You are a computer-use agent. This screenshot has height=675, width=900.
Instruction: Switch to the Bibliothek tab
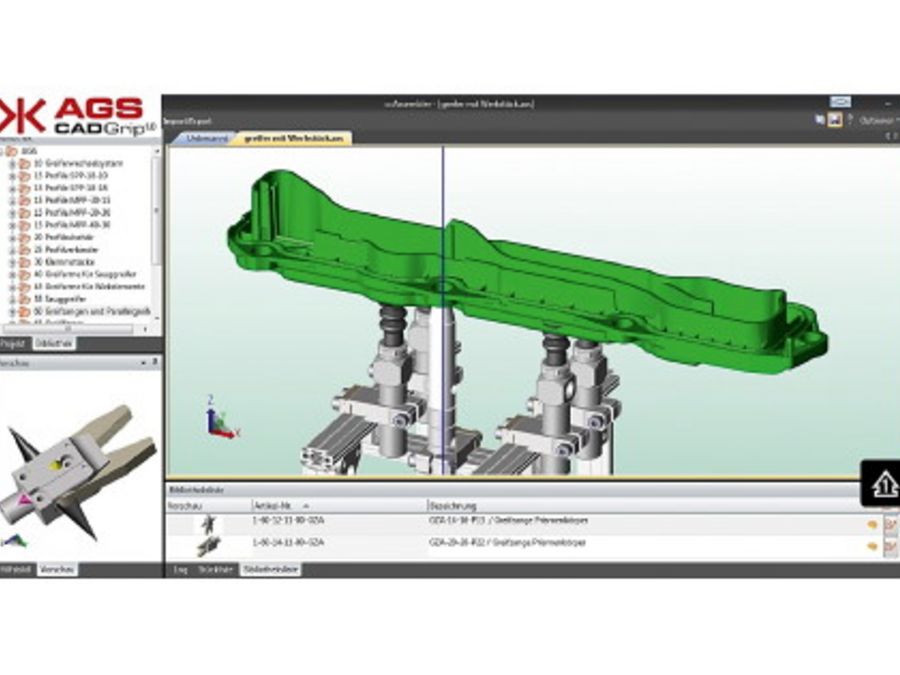pos(53,344)
